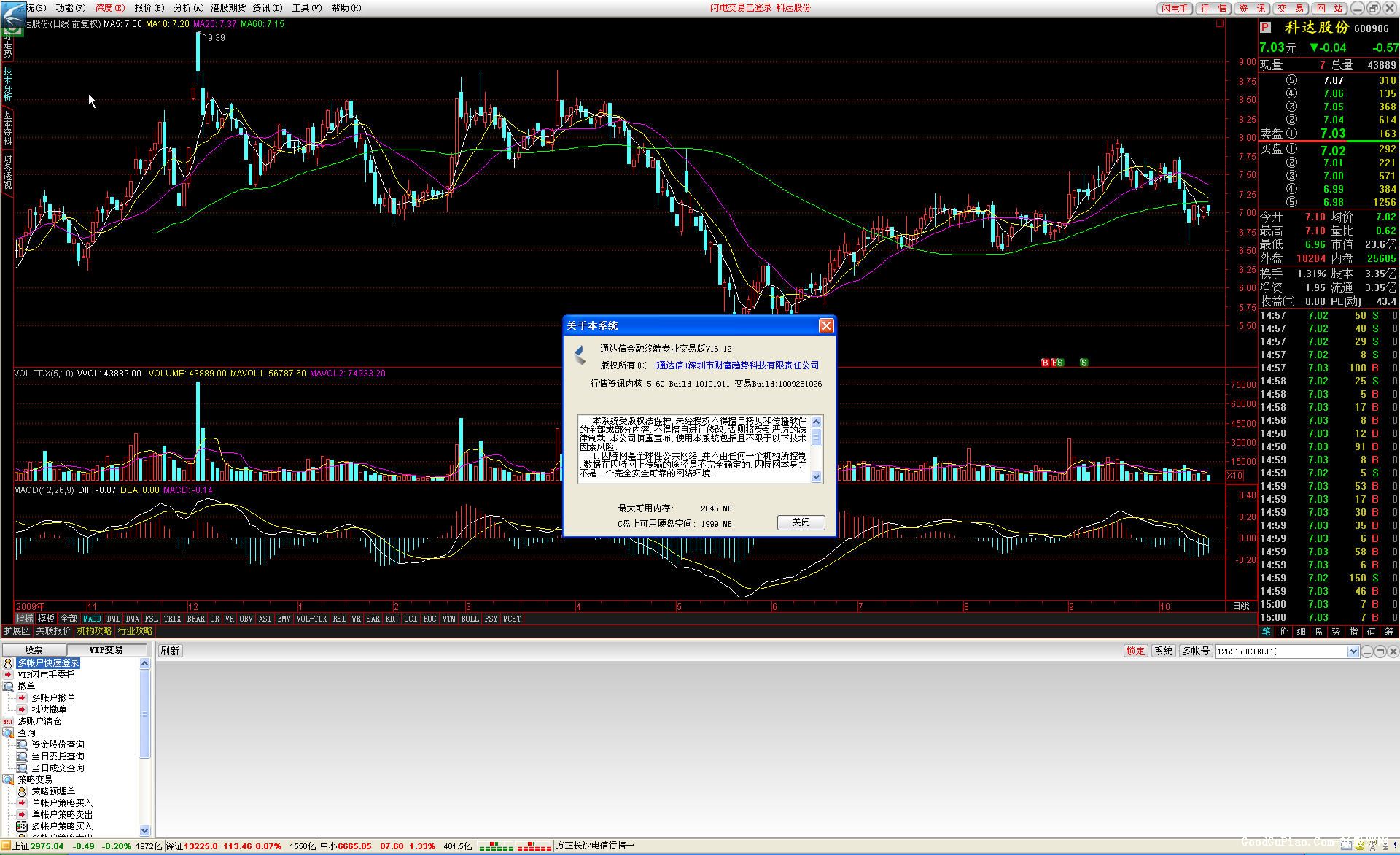Click the application logo in top-left corner

[12, 16]
